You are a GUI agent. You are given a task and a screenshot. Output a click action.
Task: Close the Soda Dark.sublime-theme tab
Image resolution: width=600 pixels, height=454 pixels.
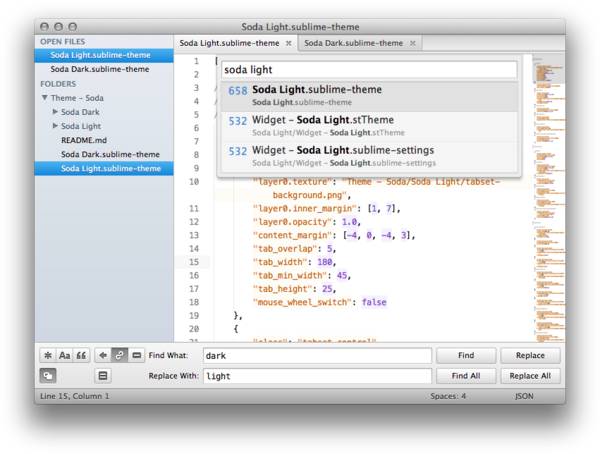(x=412, y=43)
